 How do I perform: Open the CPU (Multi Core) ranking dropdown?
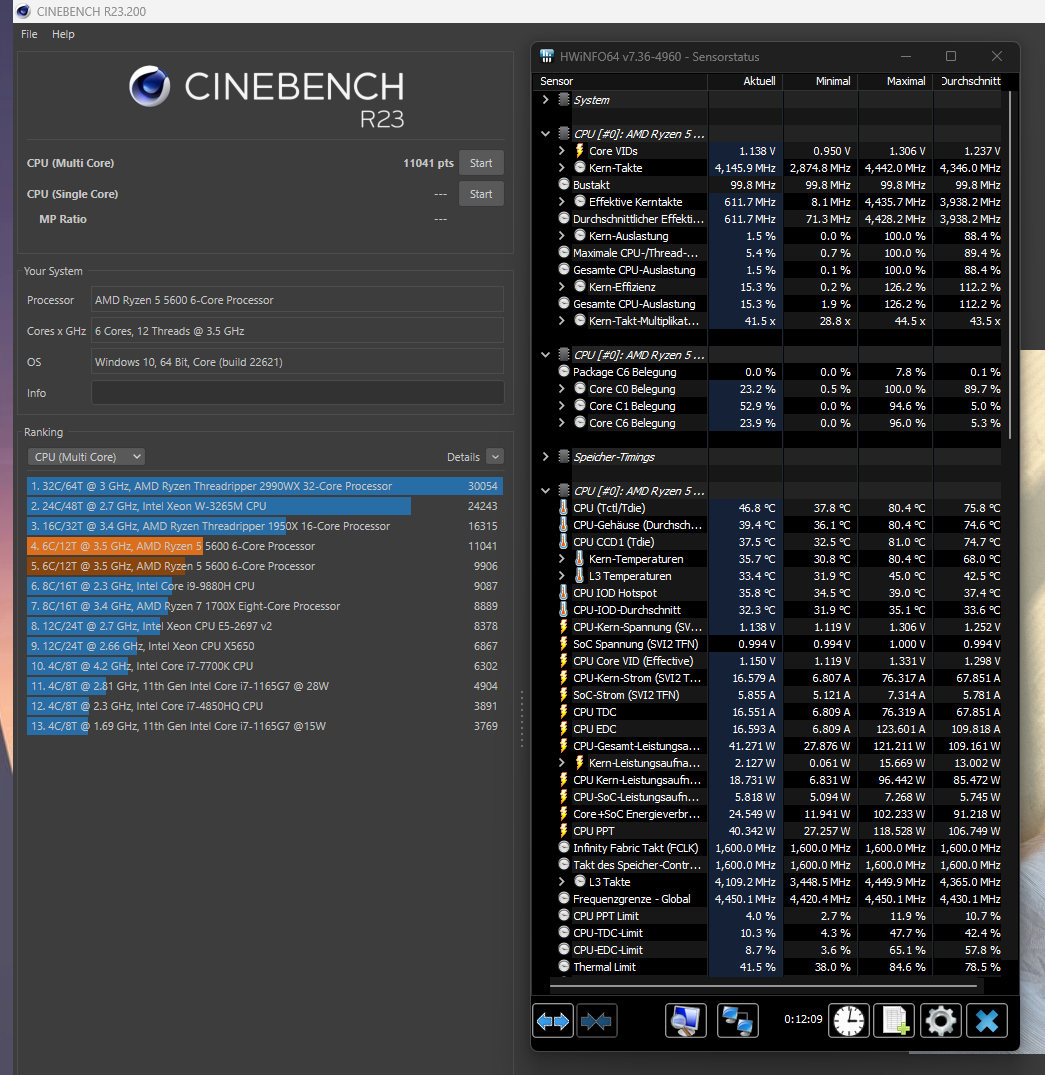point(86,457)
